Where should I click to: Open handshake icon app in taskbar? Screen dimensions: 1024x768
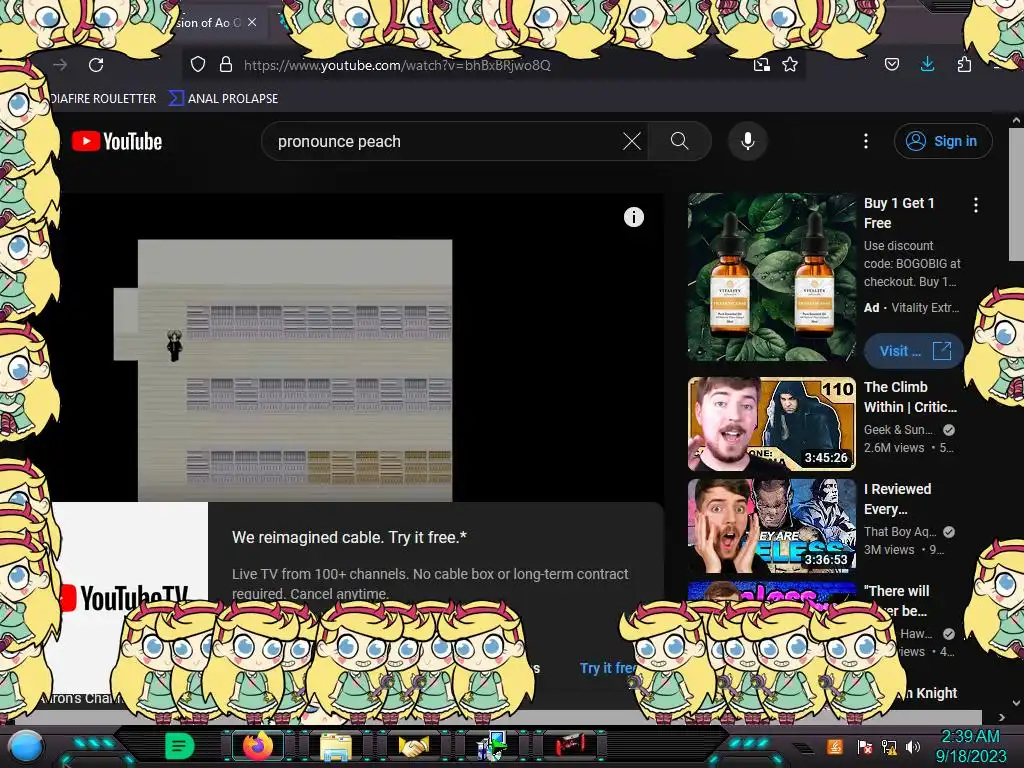[414, 746]
